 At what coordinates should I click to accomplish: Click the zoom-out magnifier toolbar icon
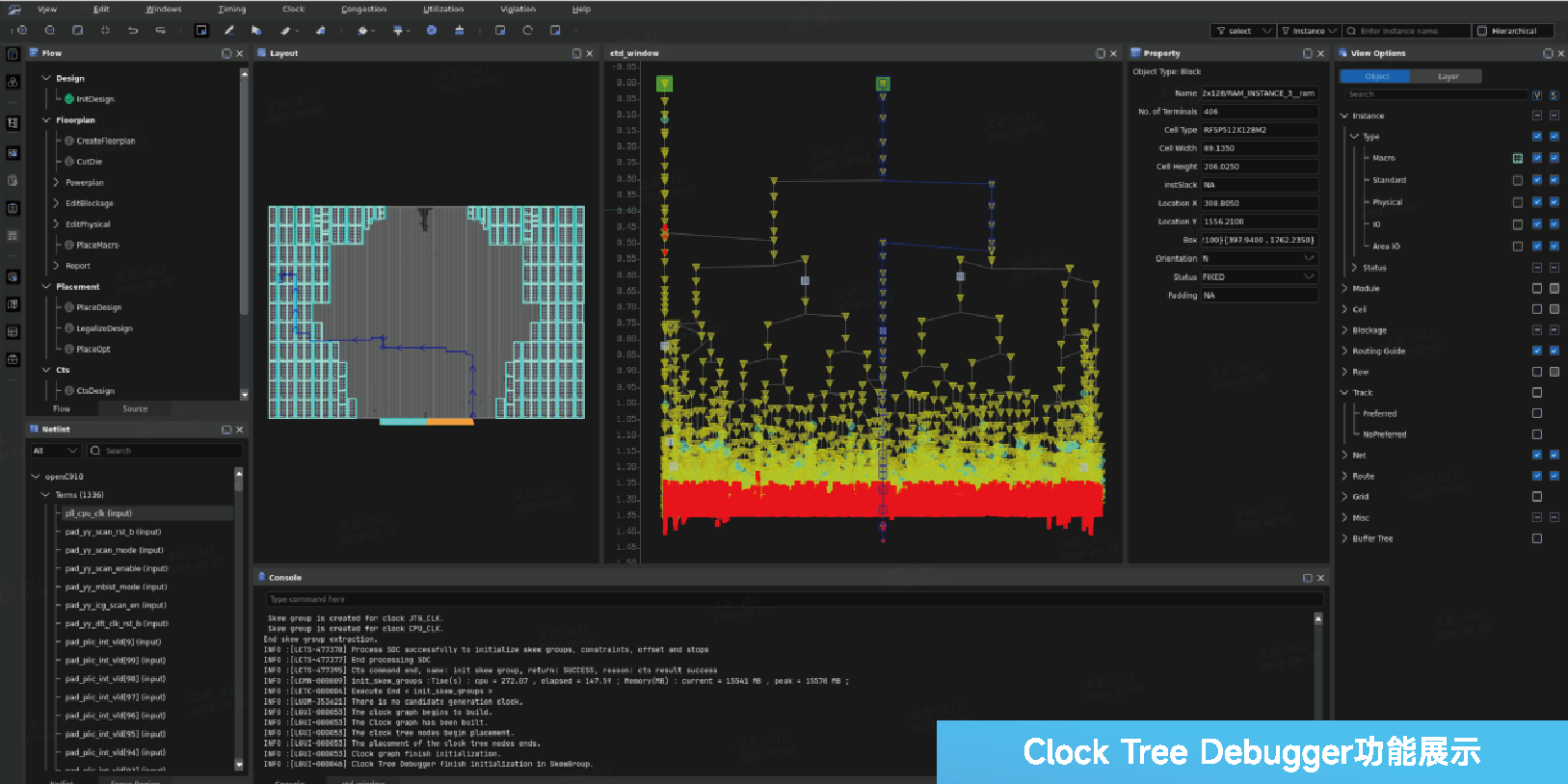coord(50,31)
